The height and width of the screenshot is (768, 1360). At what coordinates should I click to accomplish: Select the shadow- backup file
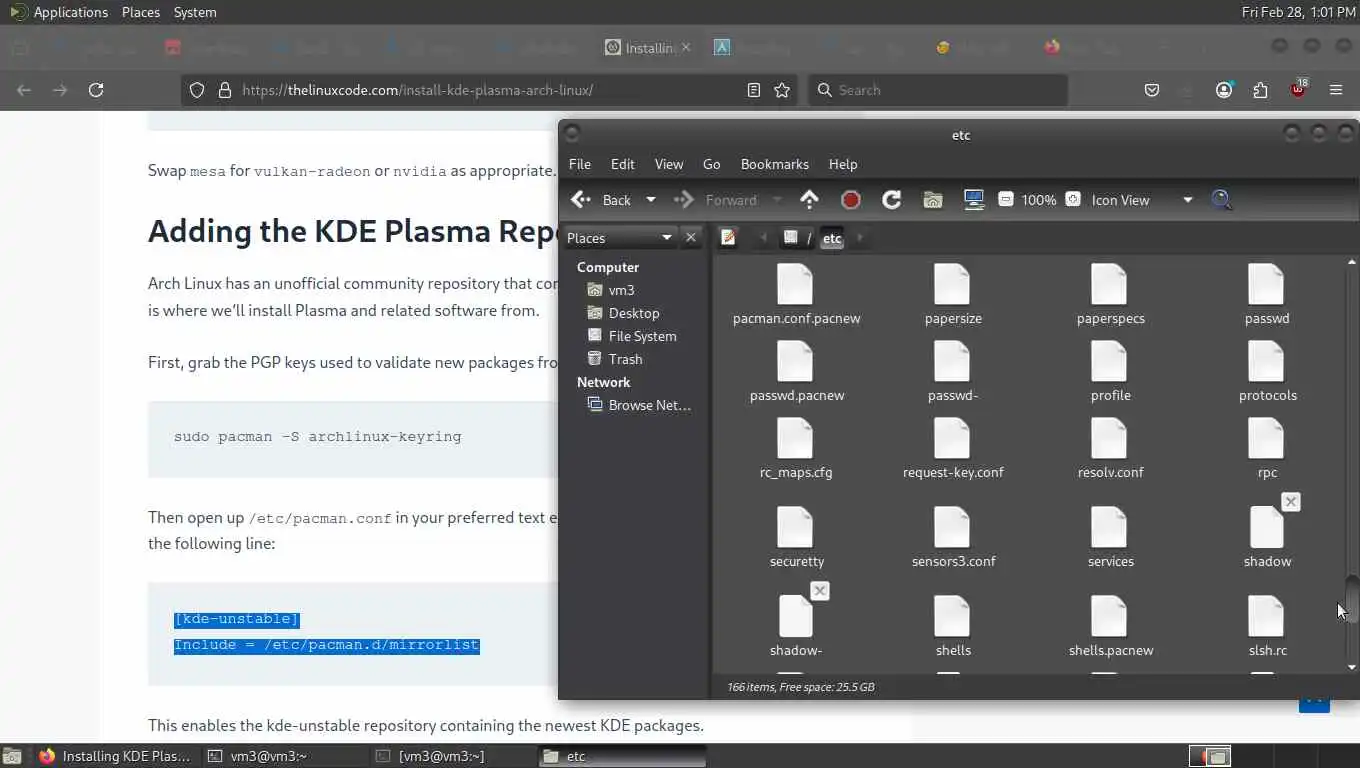coord(796,627)
